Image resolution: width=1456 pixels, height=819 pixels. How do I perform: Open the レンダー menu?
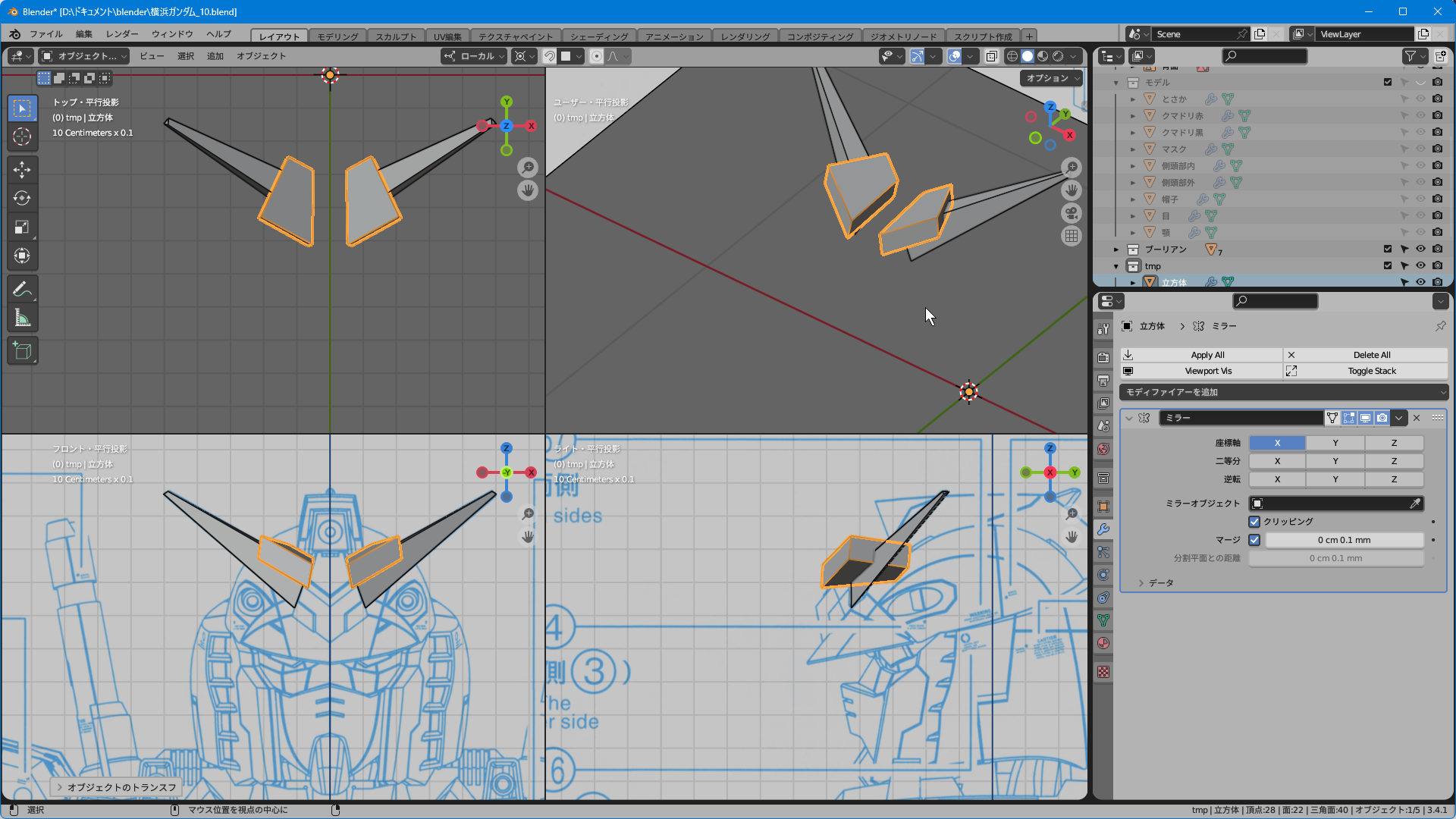(121, 34)
